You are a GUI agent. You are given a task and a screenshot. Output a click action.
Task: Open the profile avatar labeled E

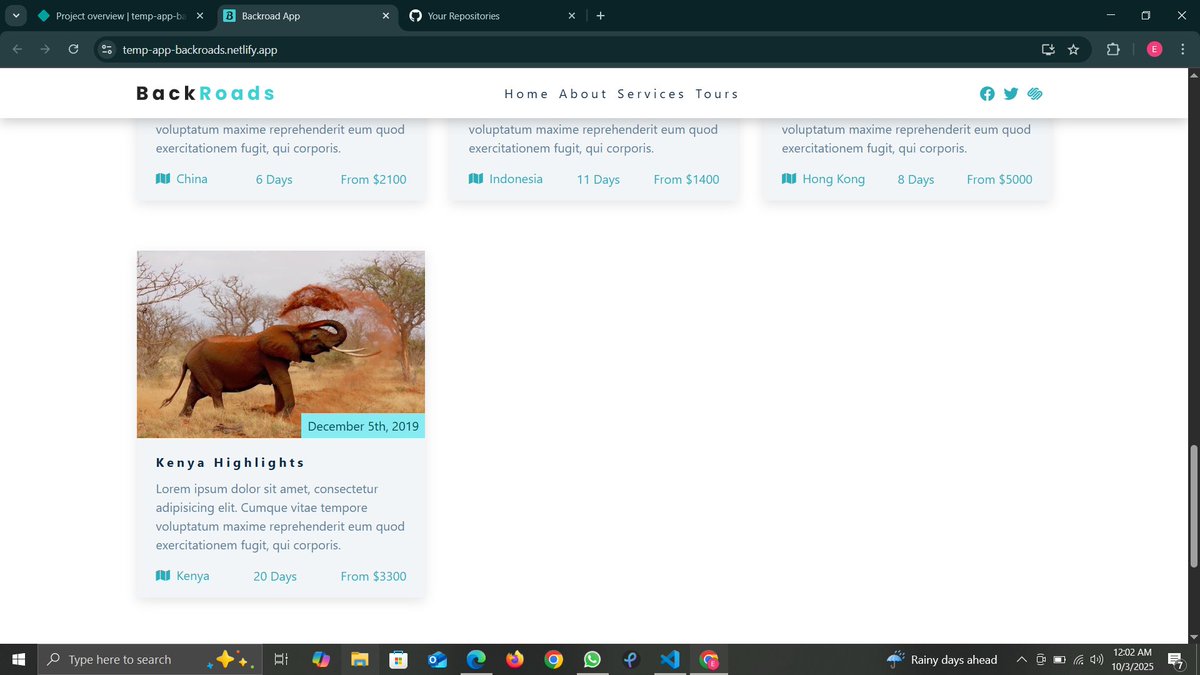coord(1154,49)
